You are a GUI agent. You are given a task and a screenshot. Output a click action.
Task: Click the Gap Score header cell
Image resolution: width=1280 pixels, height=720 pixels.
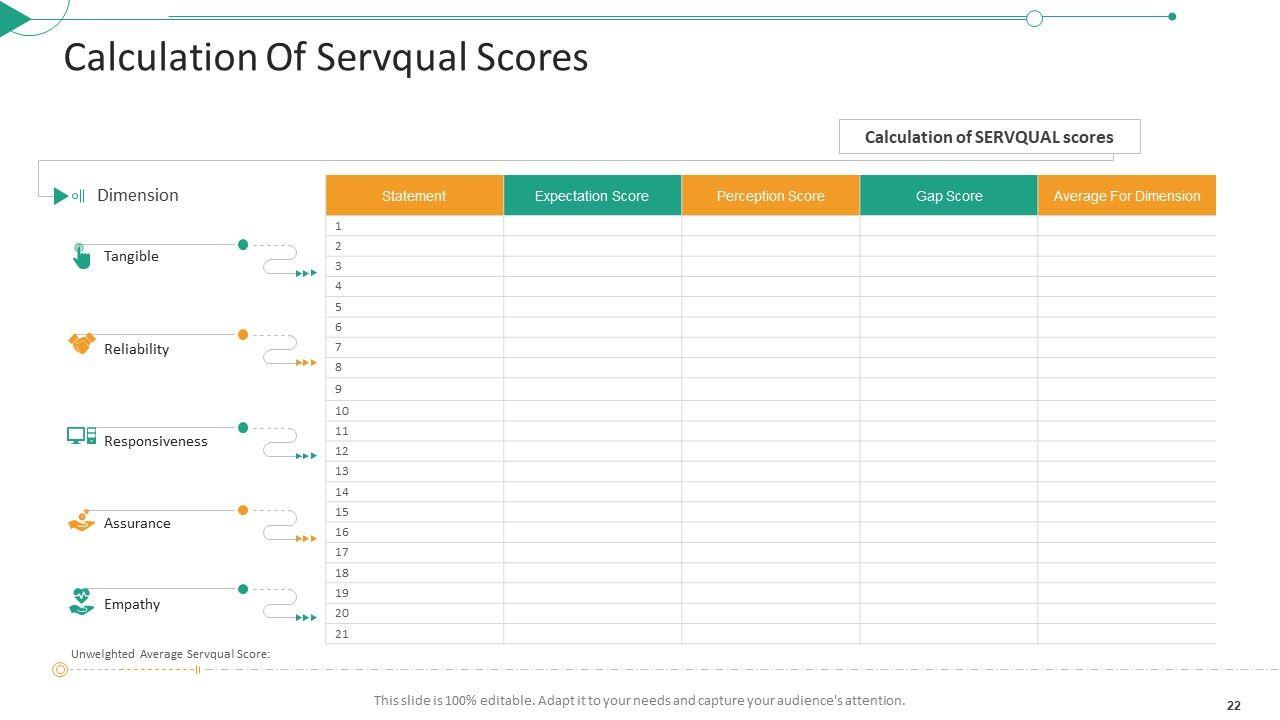tap(948, 195)
